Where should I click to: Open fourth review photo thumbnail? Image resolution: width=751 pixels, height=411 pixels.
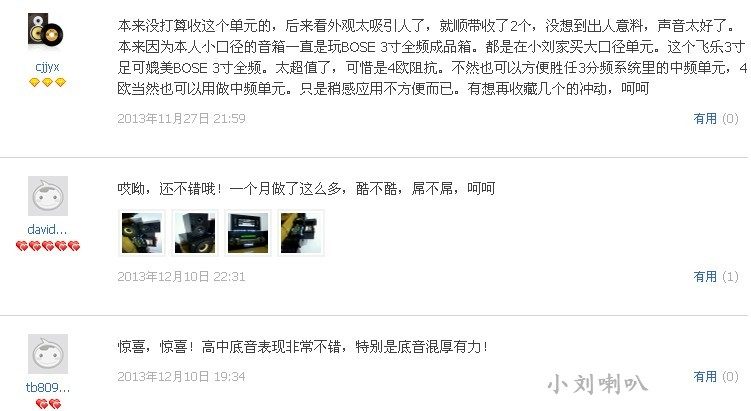pos(301,233)
